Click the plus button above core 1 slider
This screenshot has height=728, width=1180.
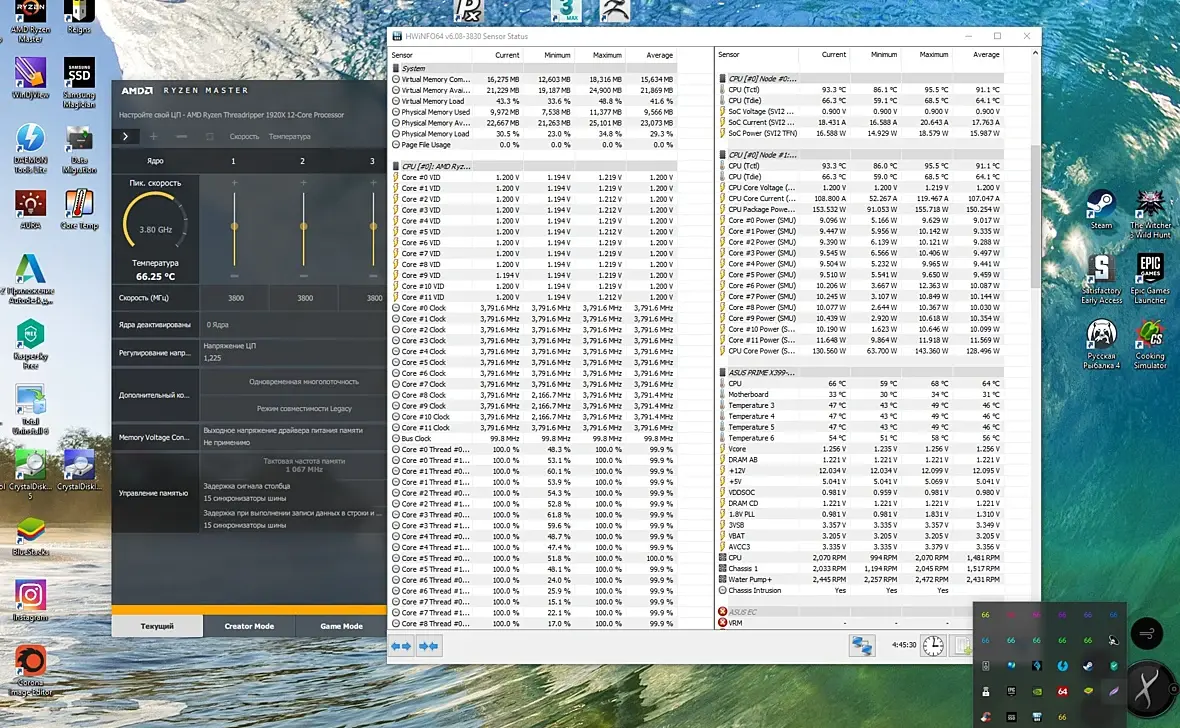pyautogui.click(x=234, y=183)
